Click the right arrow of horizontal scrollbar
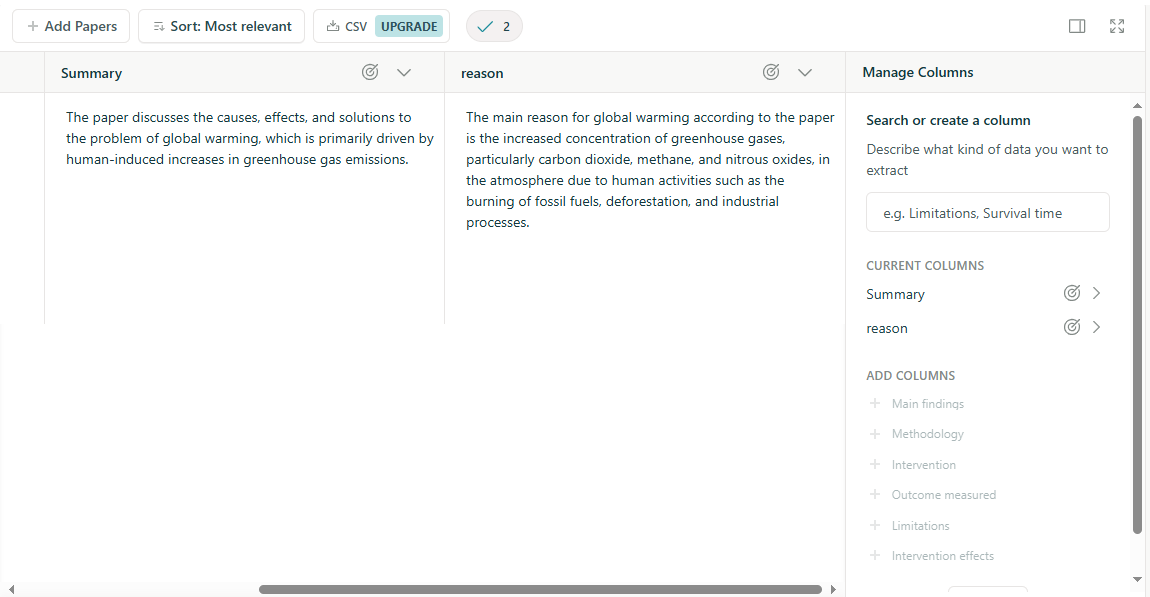This screenshot has height=597, width=1150. tap(833, 590)
